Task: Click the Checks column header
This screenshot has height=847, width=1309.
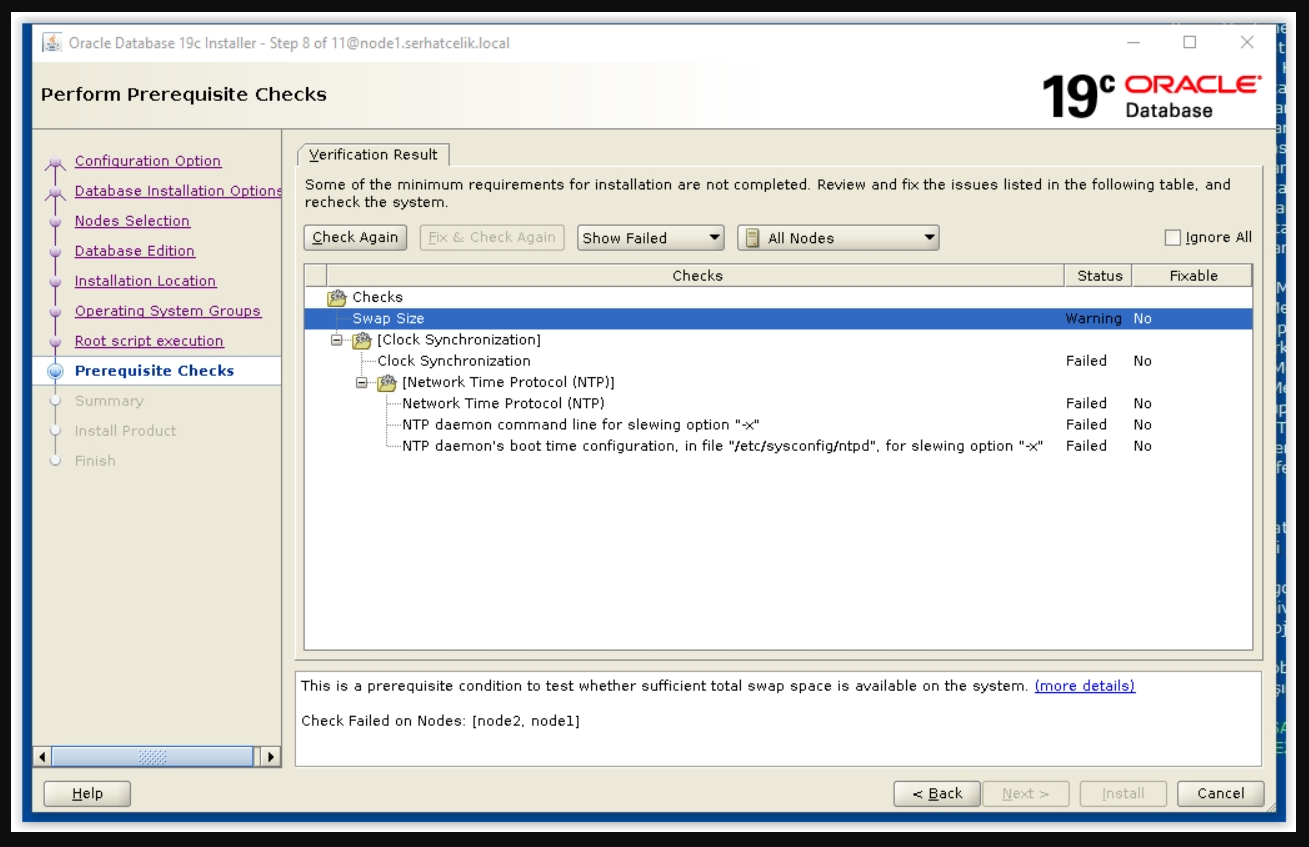Action: tap(697, 276)
